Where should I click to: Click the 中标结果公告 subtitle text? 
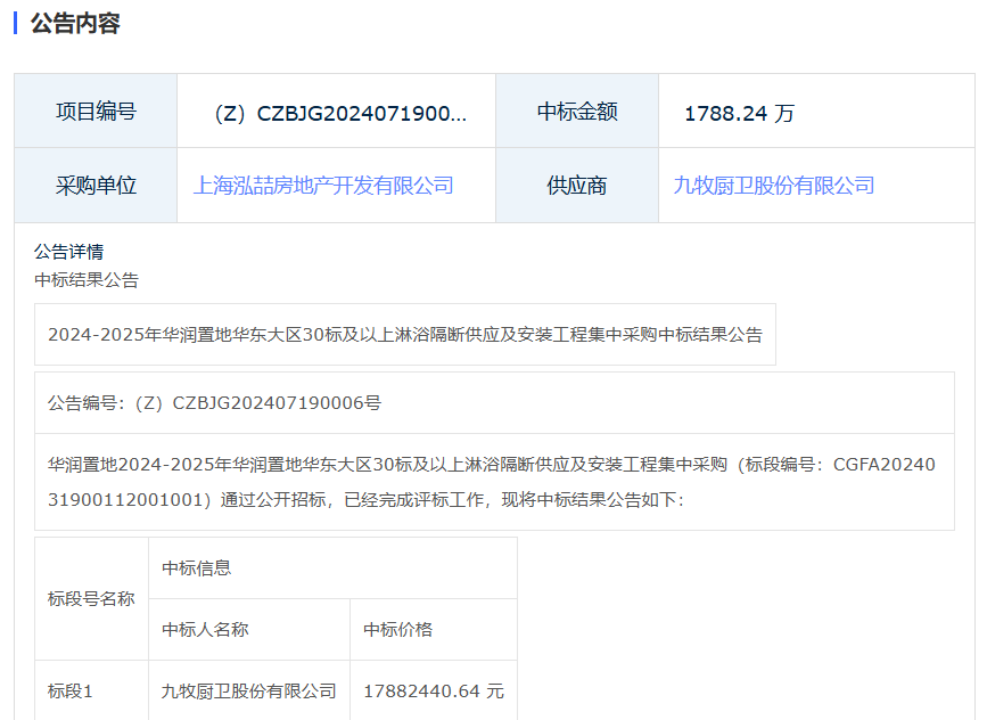pyautogui.click(x=86, y=280)
